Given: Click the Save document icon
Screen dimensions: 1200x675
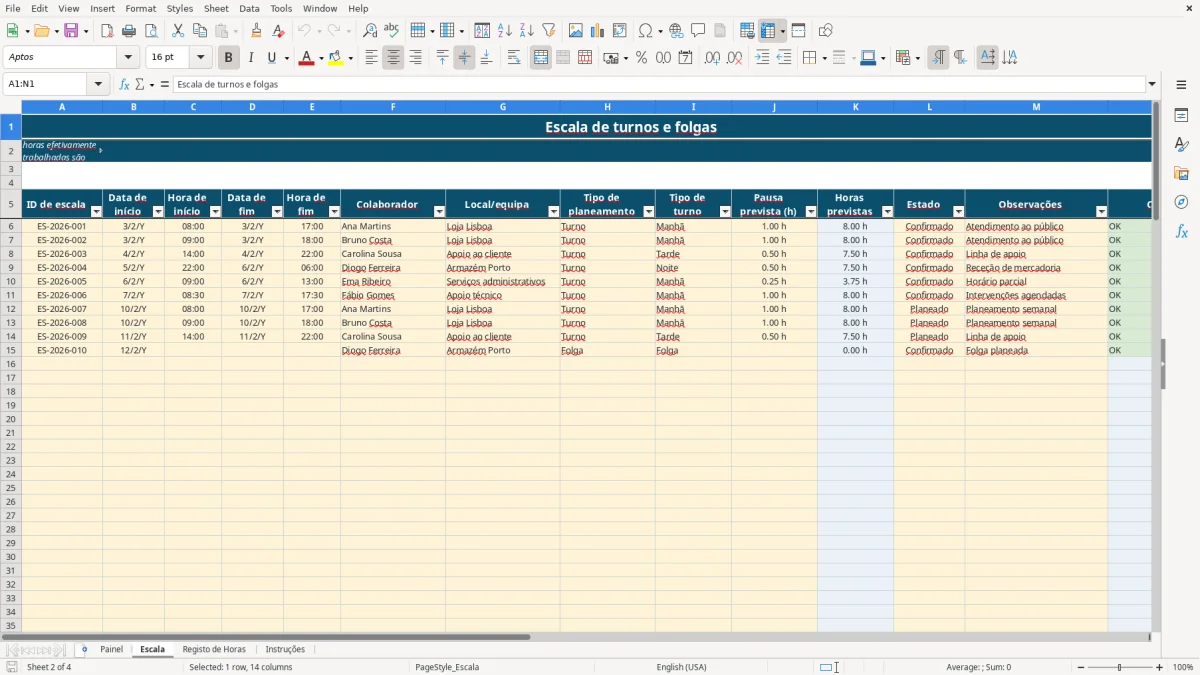Looking at the screenshot, I should [71, 31].
